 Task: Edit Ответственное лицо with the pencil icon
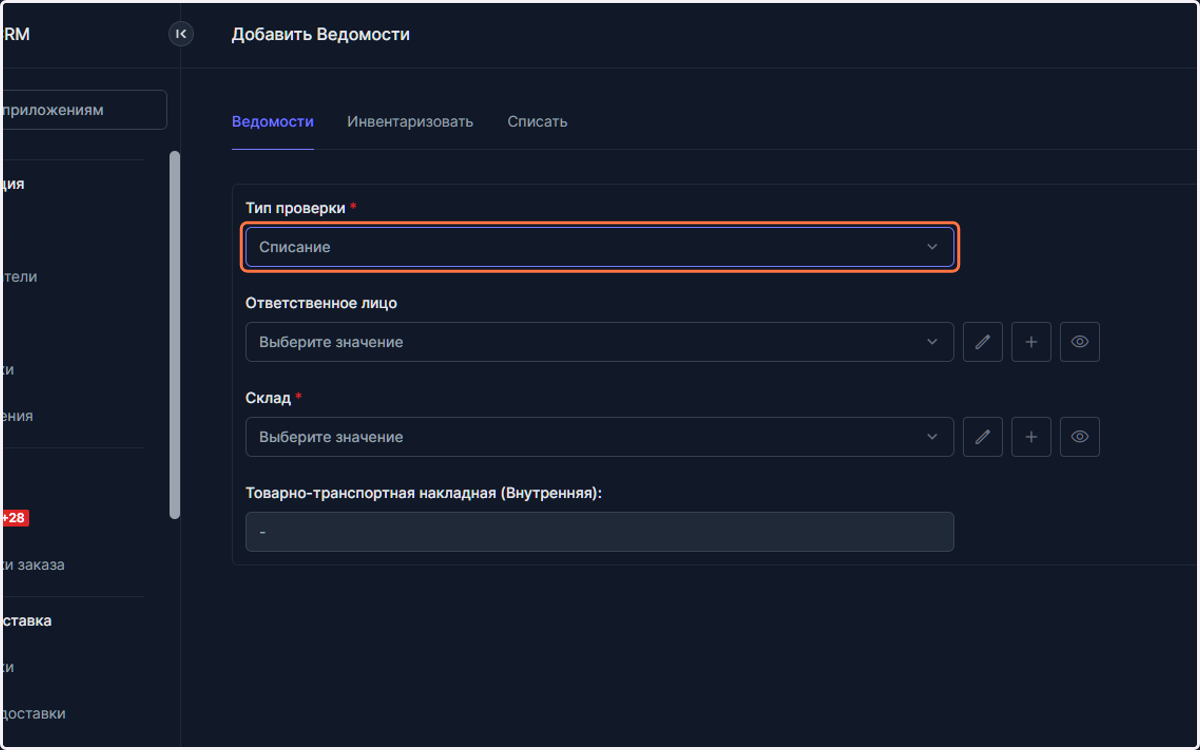click(x=983, y=342)
